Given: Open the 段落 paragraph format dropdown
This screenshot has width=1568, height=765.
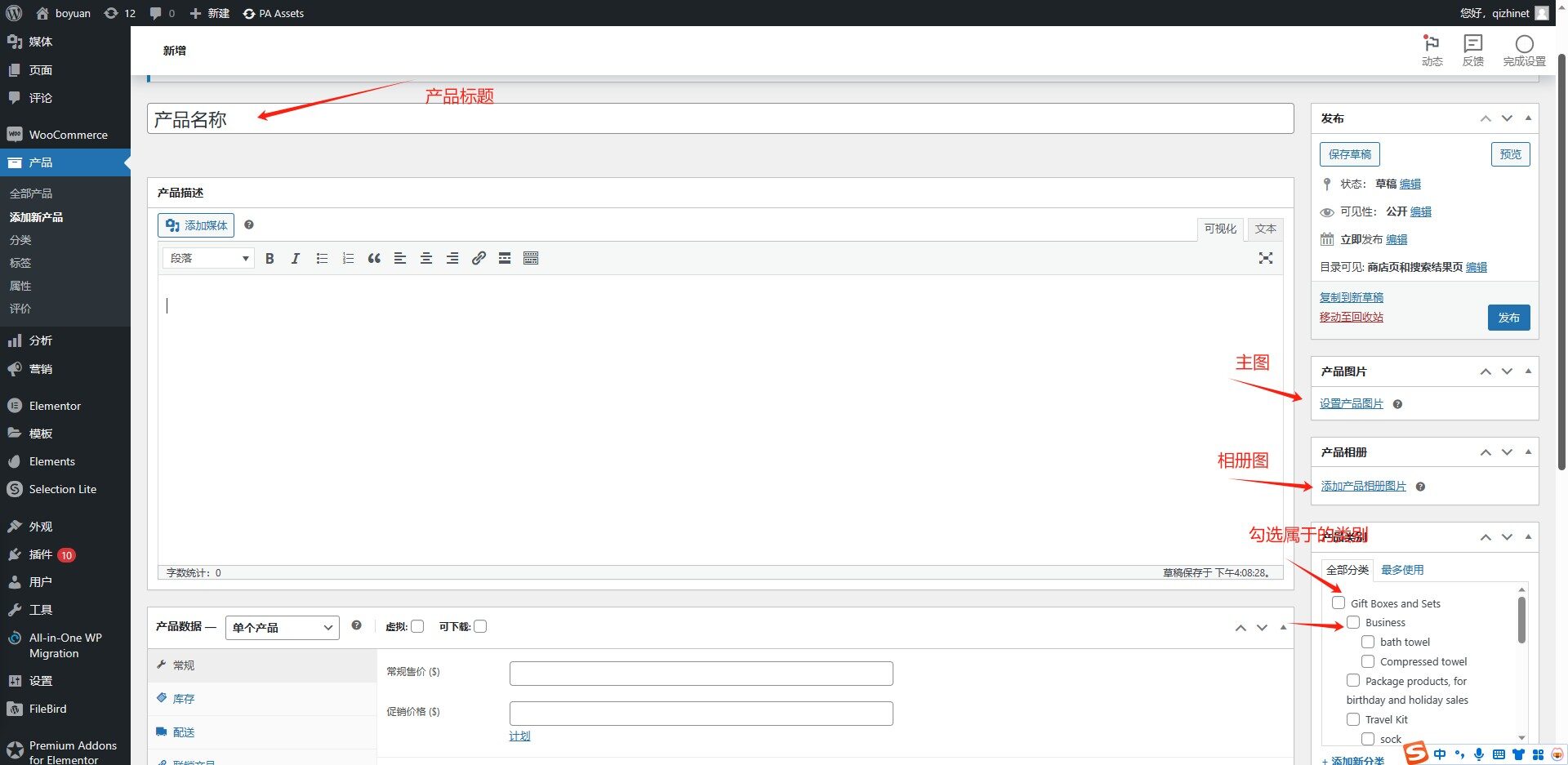Looking at the screenshot, I should (208, 259).
